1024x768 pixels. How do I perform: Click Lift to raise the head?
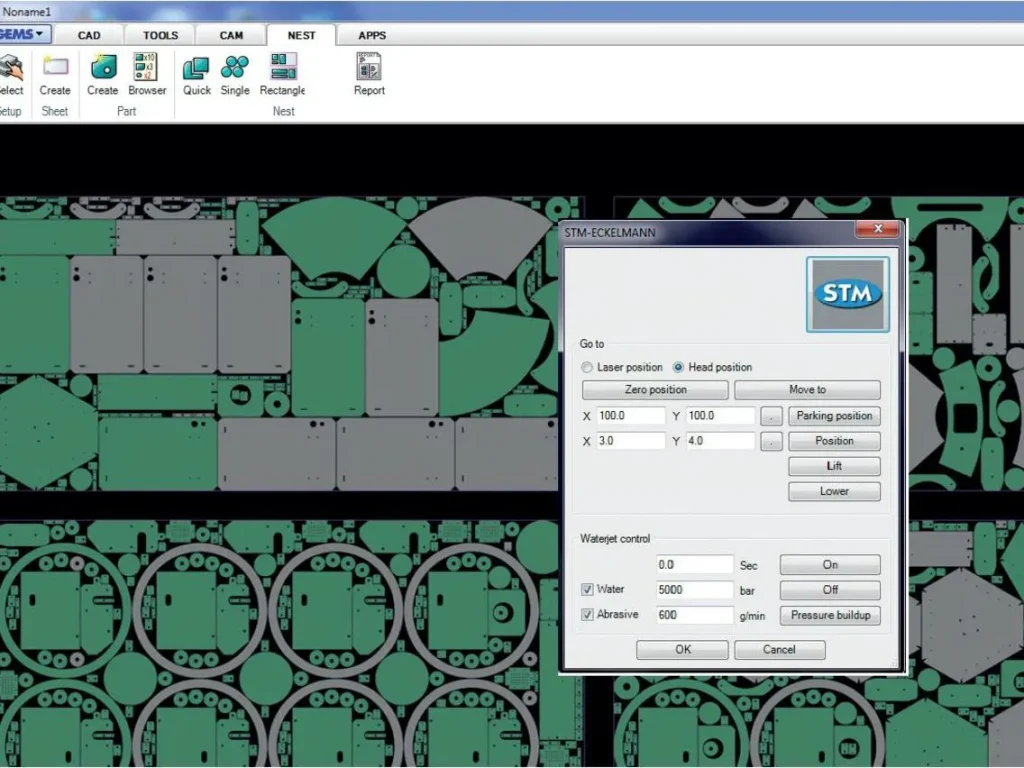834,465
